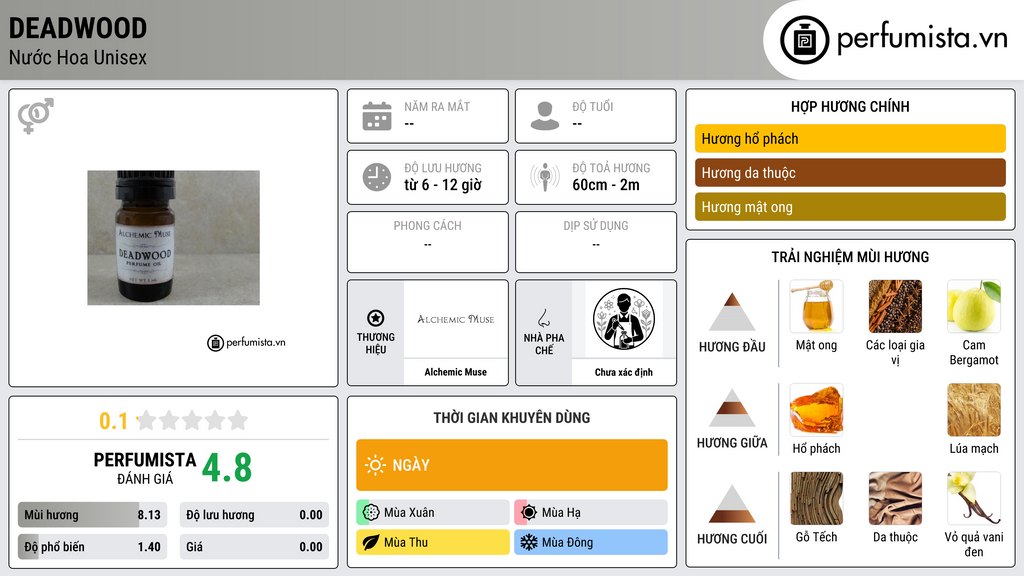This screenshot has width=1024, height=576.
Task: Select the Mùa Xuân season tag
Action: coord(433,512)
